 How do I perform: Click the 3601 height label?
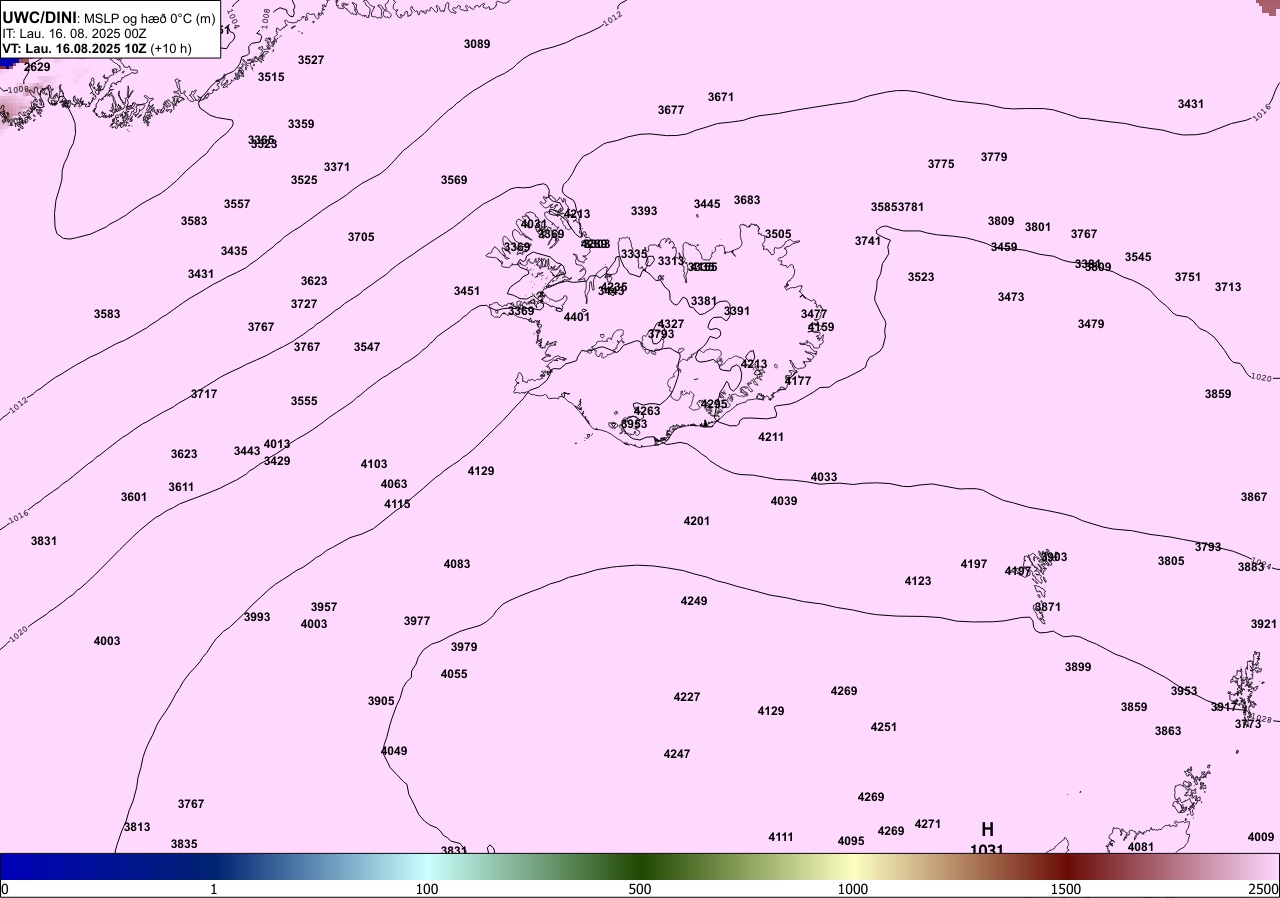(x=134, y=497)
